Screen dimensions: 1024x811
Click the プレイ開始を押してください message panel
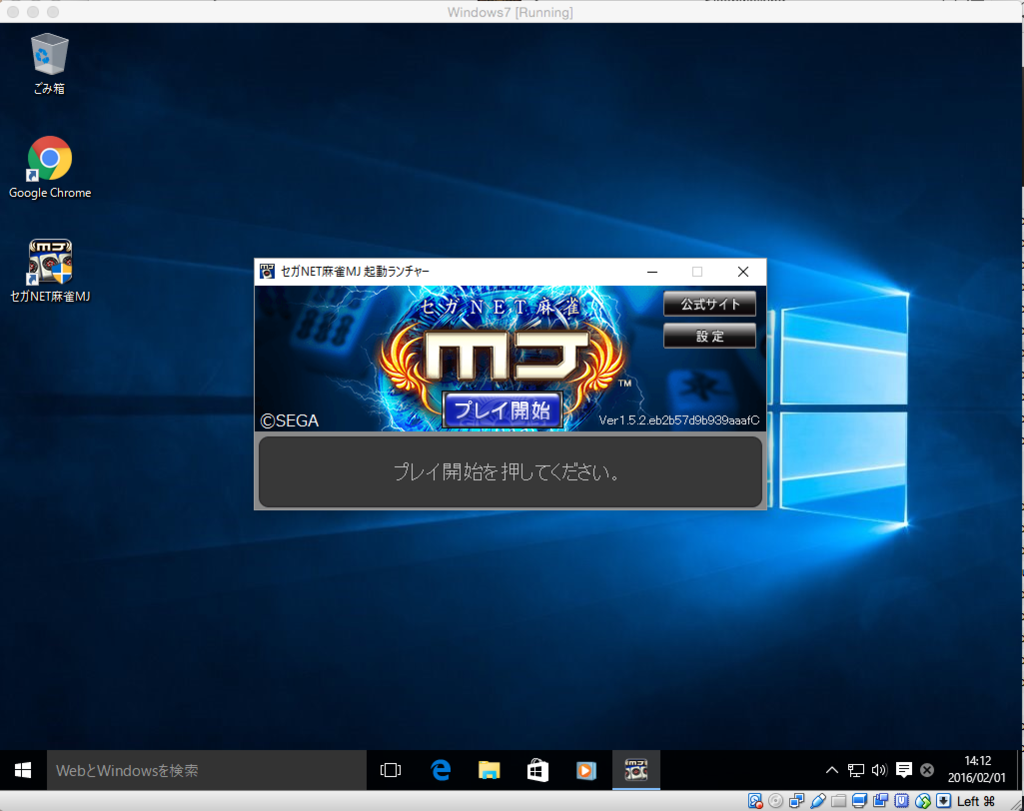(x=510, y=471)
